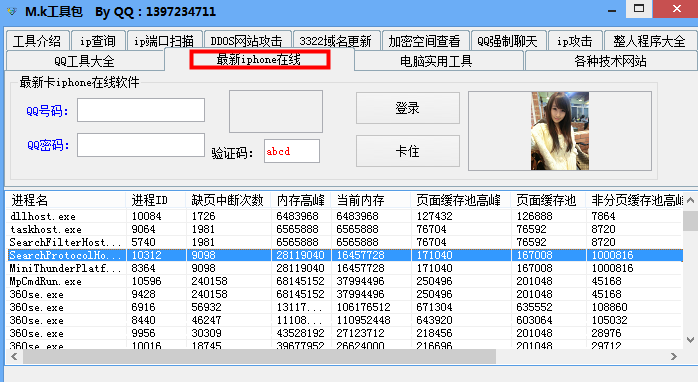Screen dimensions: 698x382
Task: Click the 验证码 field containing abcd
Action: pyautogui.click(x=292, y=151)
